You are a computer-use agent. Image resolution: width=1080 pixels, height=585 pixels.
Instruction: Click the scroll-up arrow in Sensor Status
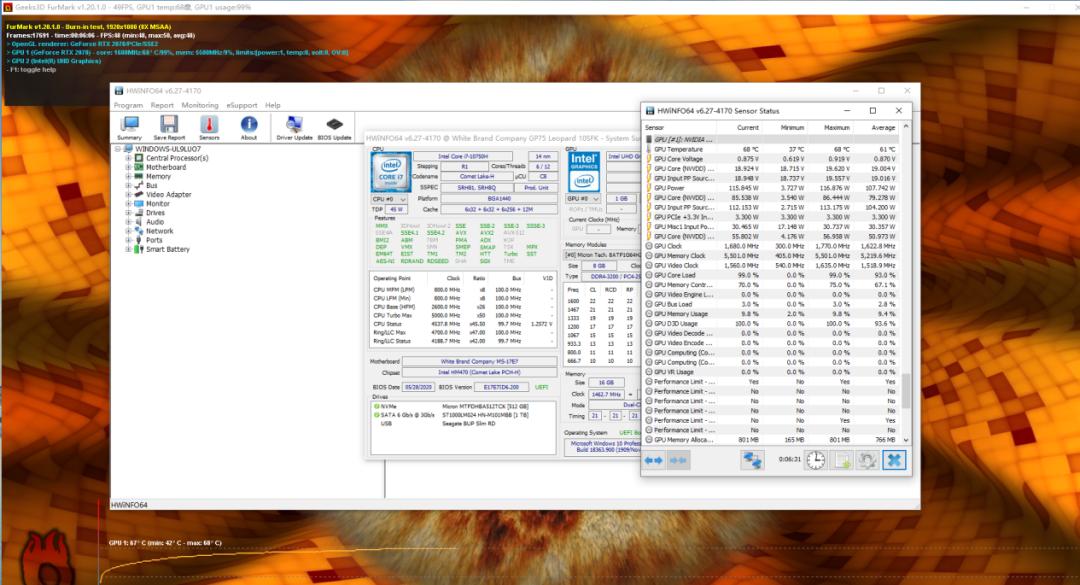click(906, 127)
